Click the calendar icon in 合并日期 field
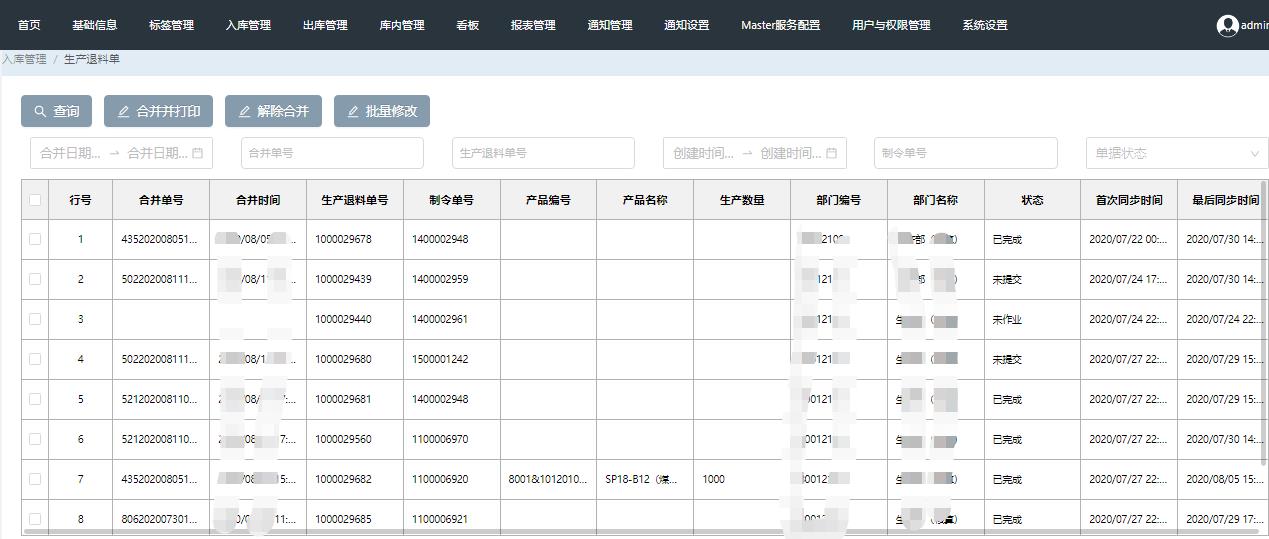Viewport: 1269px width, 539px height. (198, 153)
